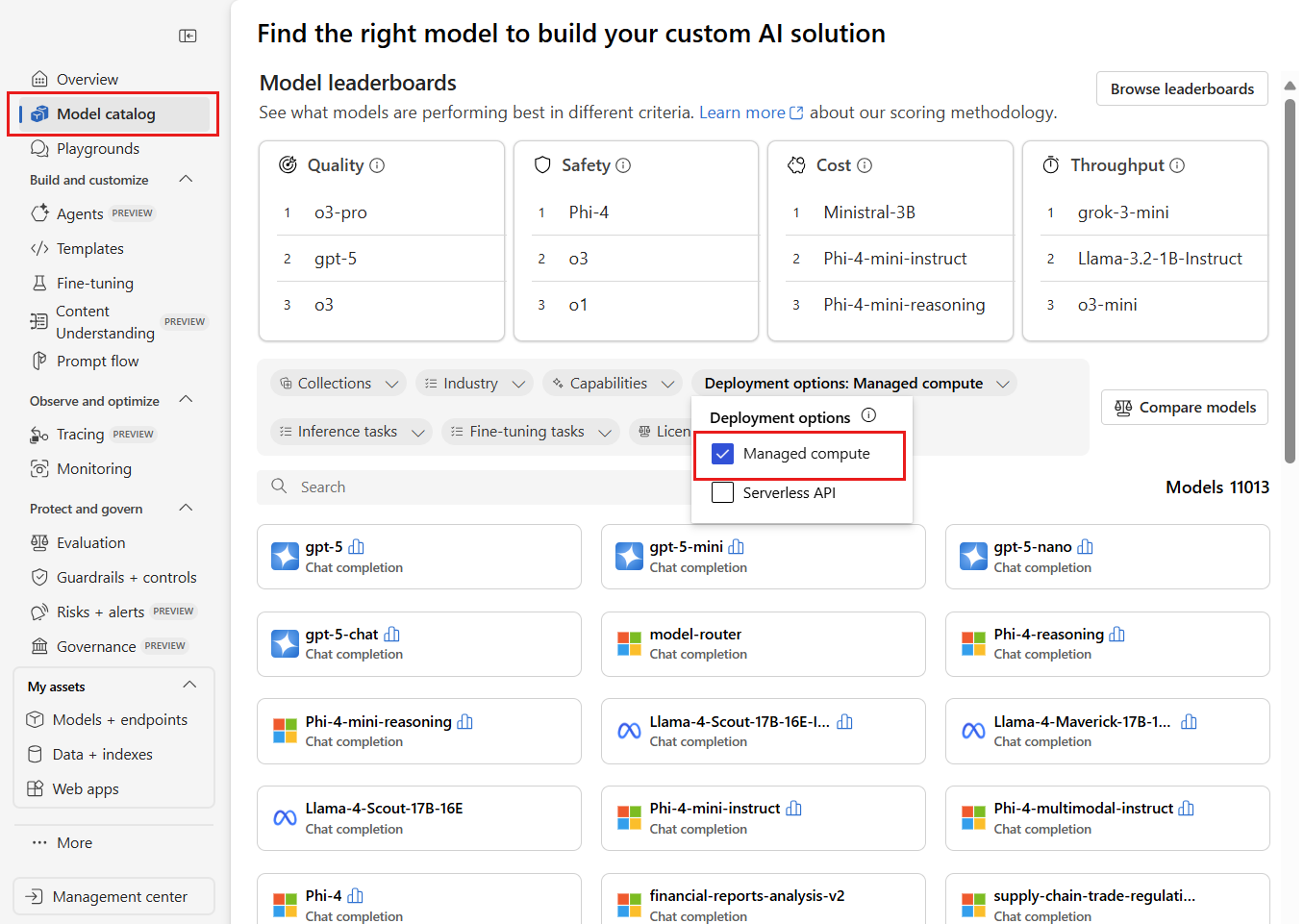Collapse the left sidebar panel icon
This screenshot has height=924, width=1304.
pos(188,36)
